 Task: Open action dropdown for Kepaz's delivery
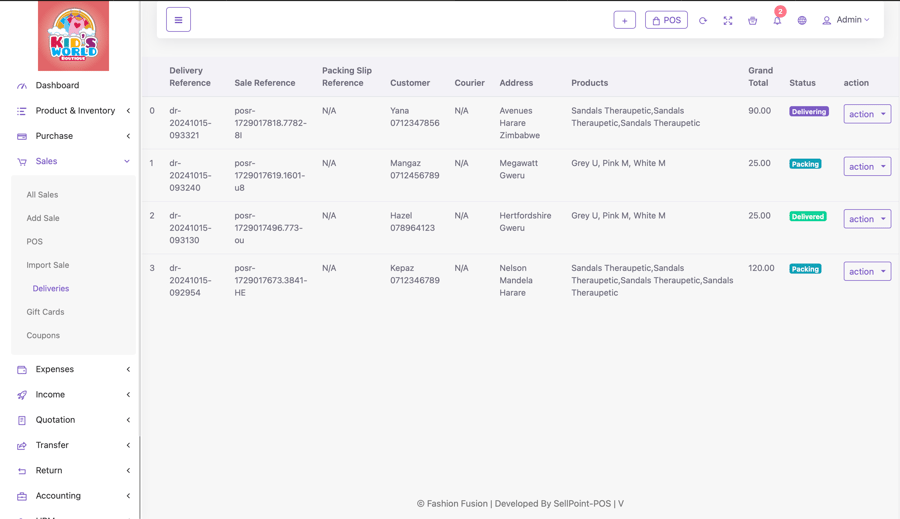pos(866,271)
